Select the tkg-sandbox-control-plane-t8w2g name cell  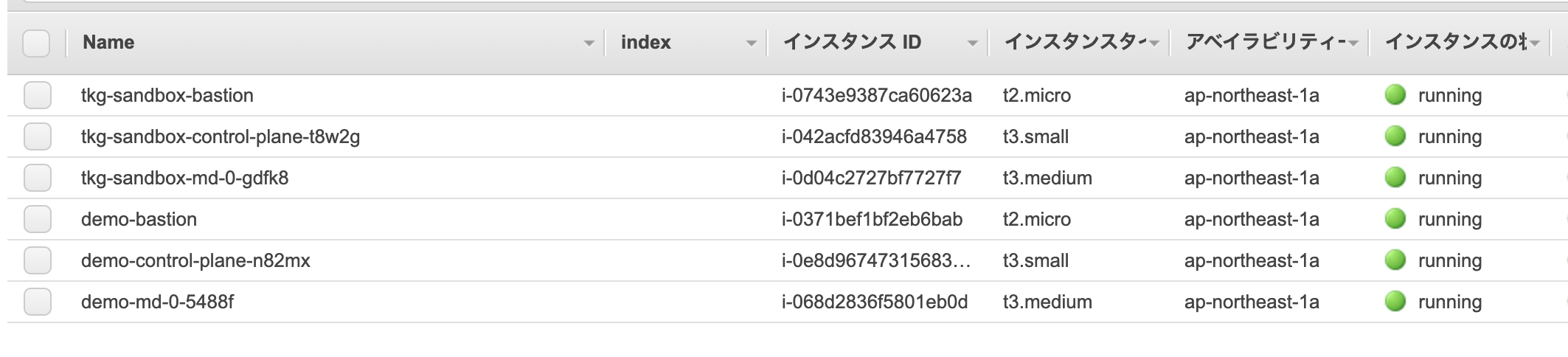tap(221, 136)
